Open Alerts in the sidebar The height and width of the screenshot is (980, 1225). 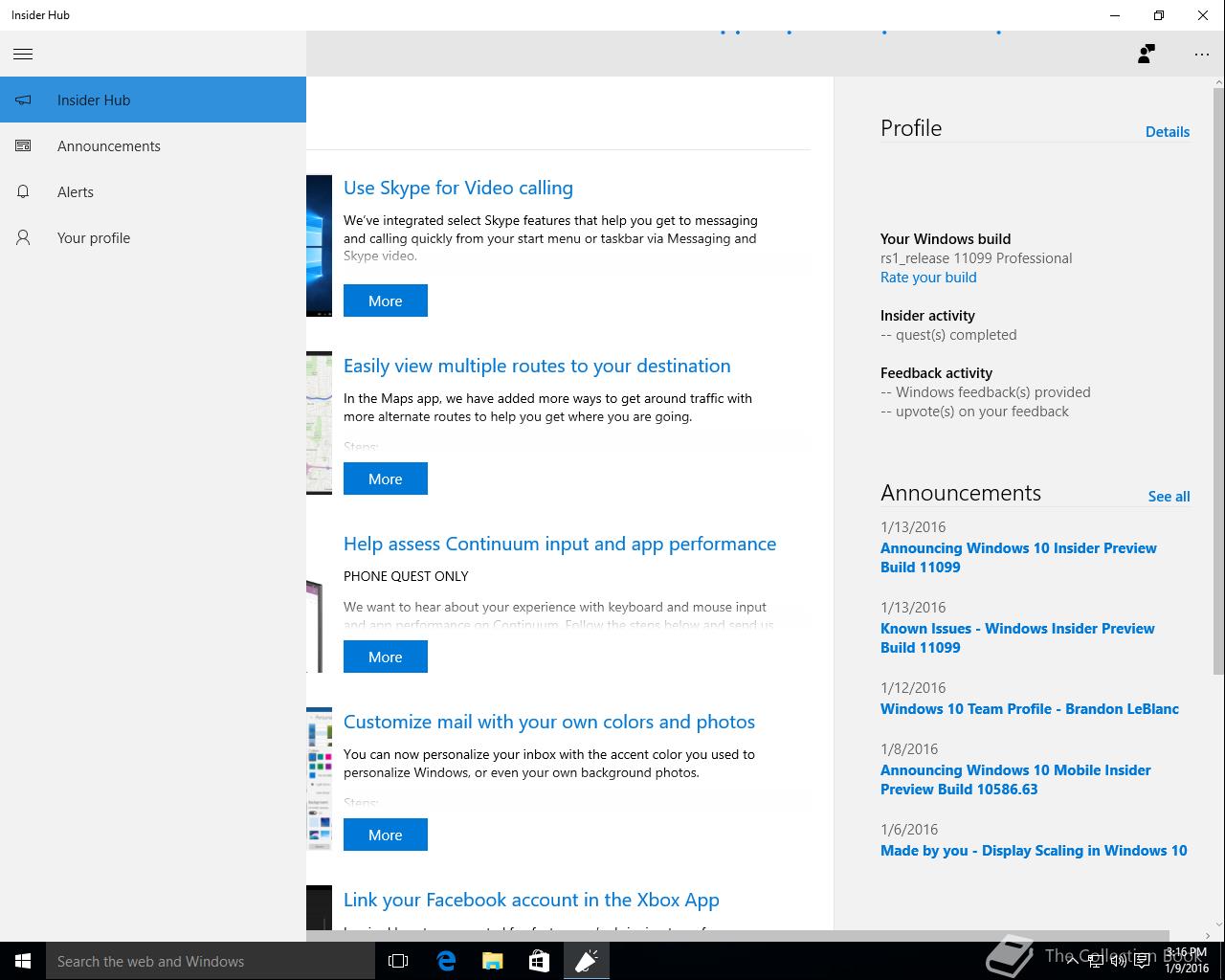[153, 191]
